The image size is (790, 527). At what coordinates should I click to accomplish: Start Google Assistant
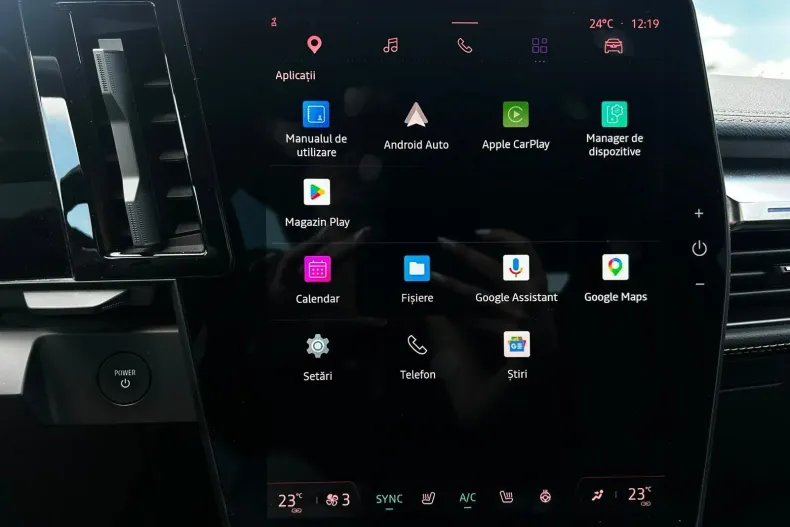coord(516,279)
